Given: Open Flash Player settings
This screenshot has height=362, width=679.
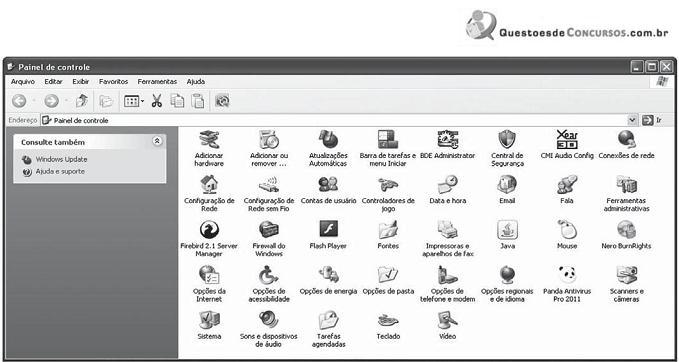Looking at the screenshot, I should 328,230.
